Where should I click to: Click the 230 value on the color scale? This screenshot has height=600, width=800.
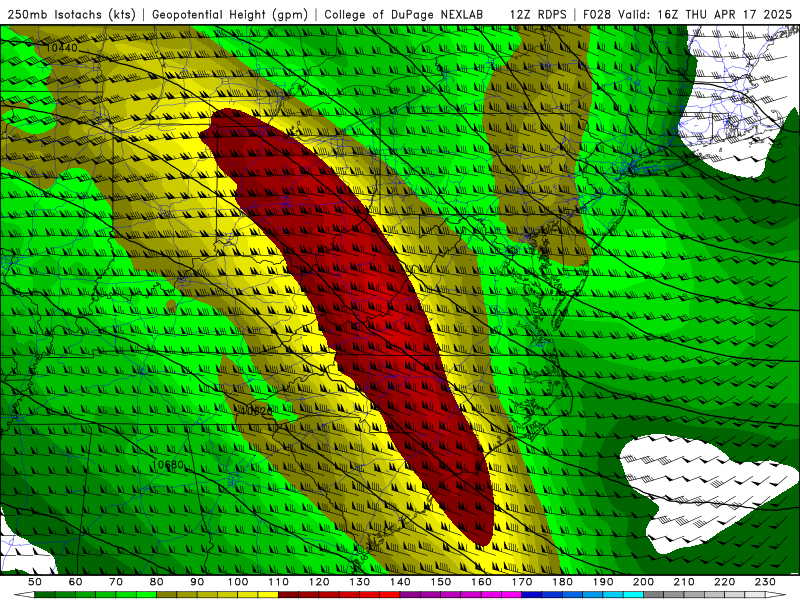click(765, 582)
